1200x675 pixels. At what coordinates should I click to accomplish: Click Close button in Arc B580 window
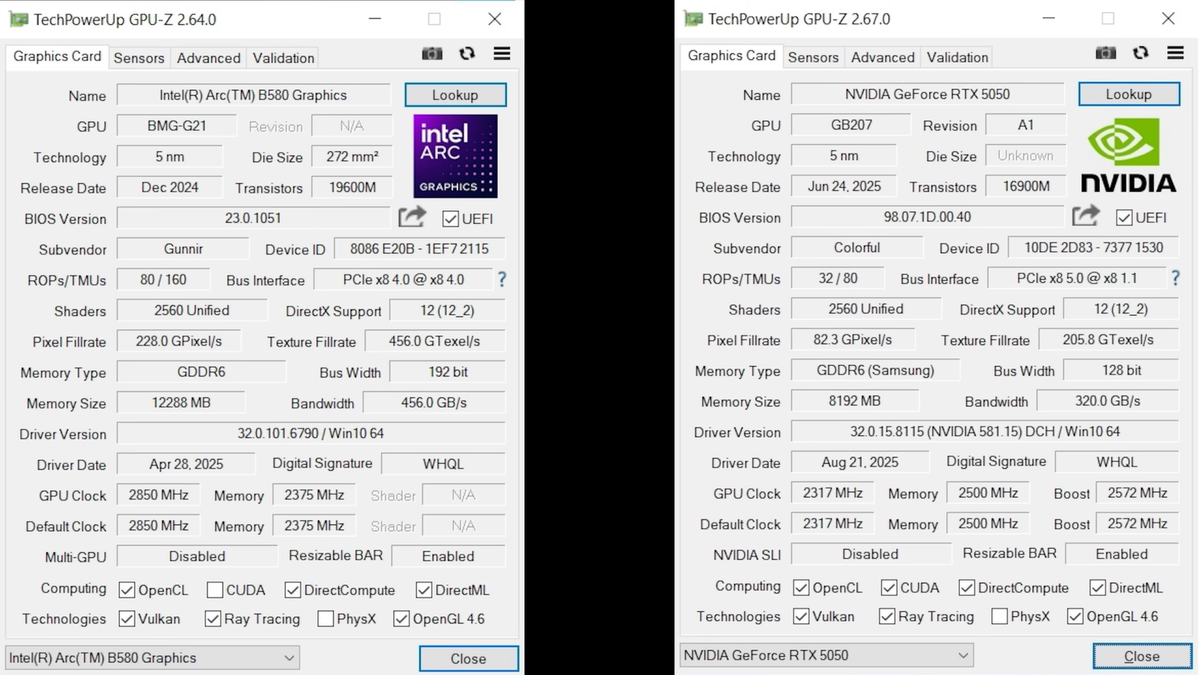click(x=468, y=659)
